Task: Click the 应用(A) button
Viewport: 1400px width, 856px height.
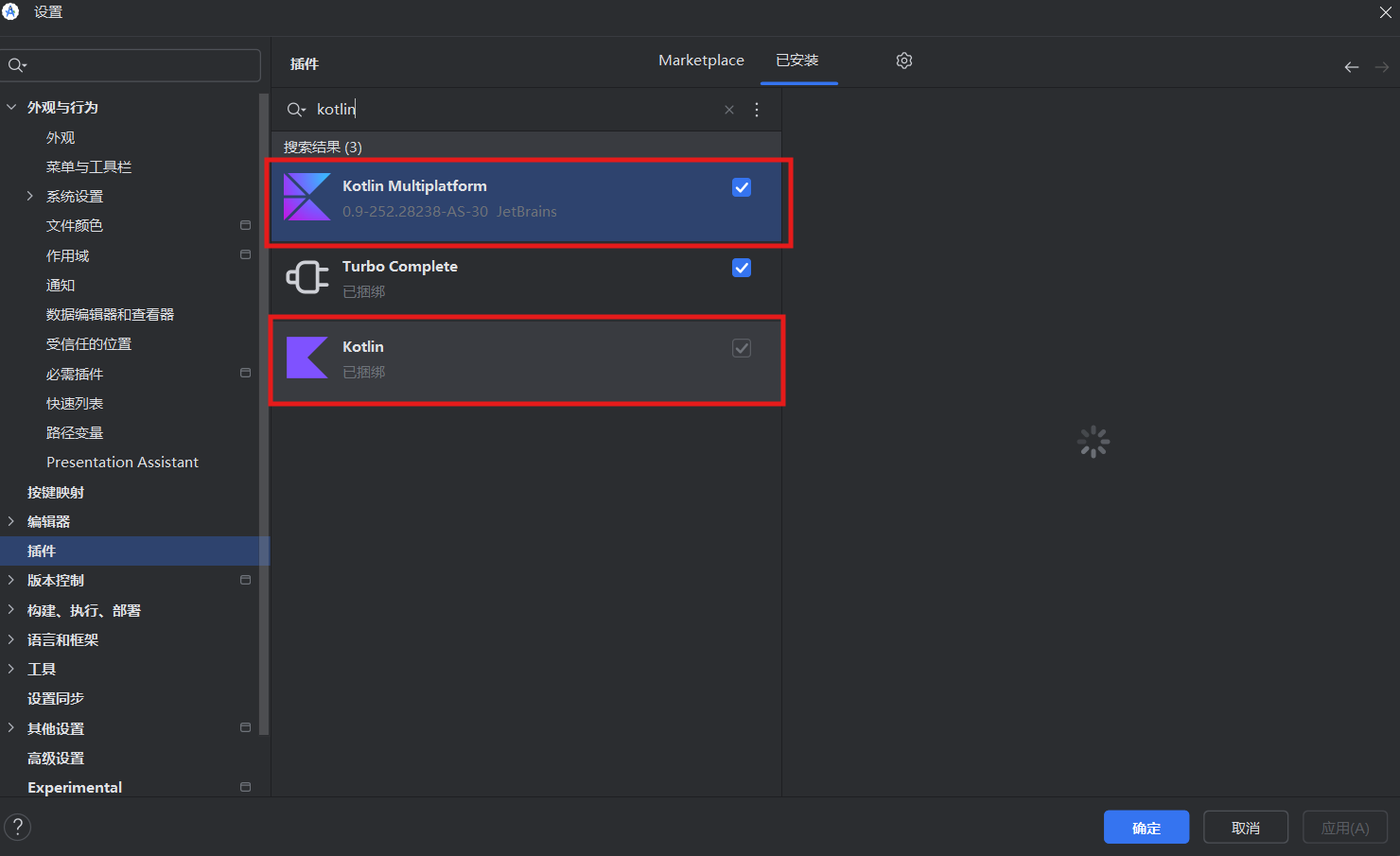Action: 1345,828
